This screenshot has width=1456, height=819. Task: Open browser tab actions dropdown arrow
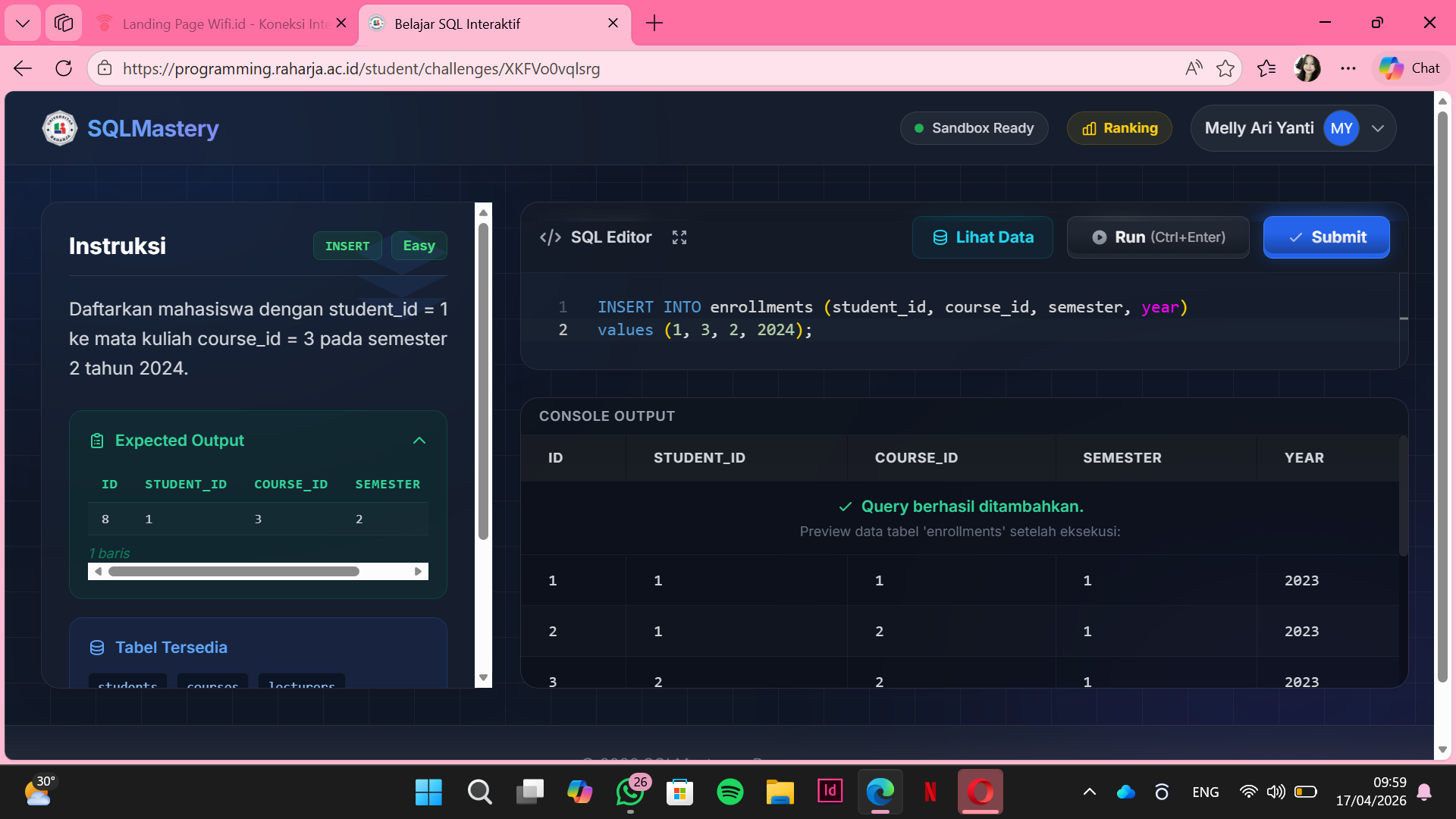23,23
